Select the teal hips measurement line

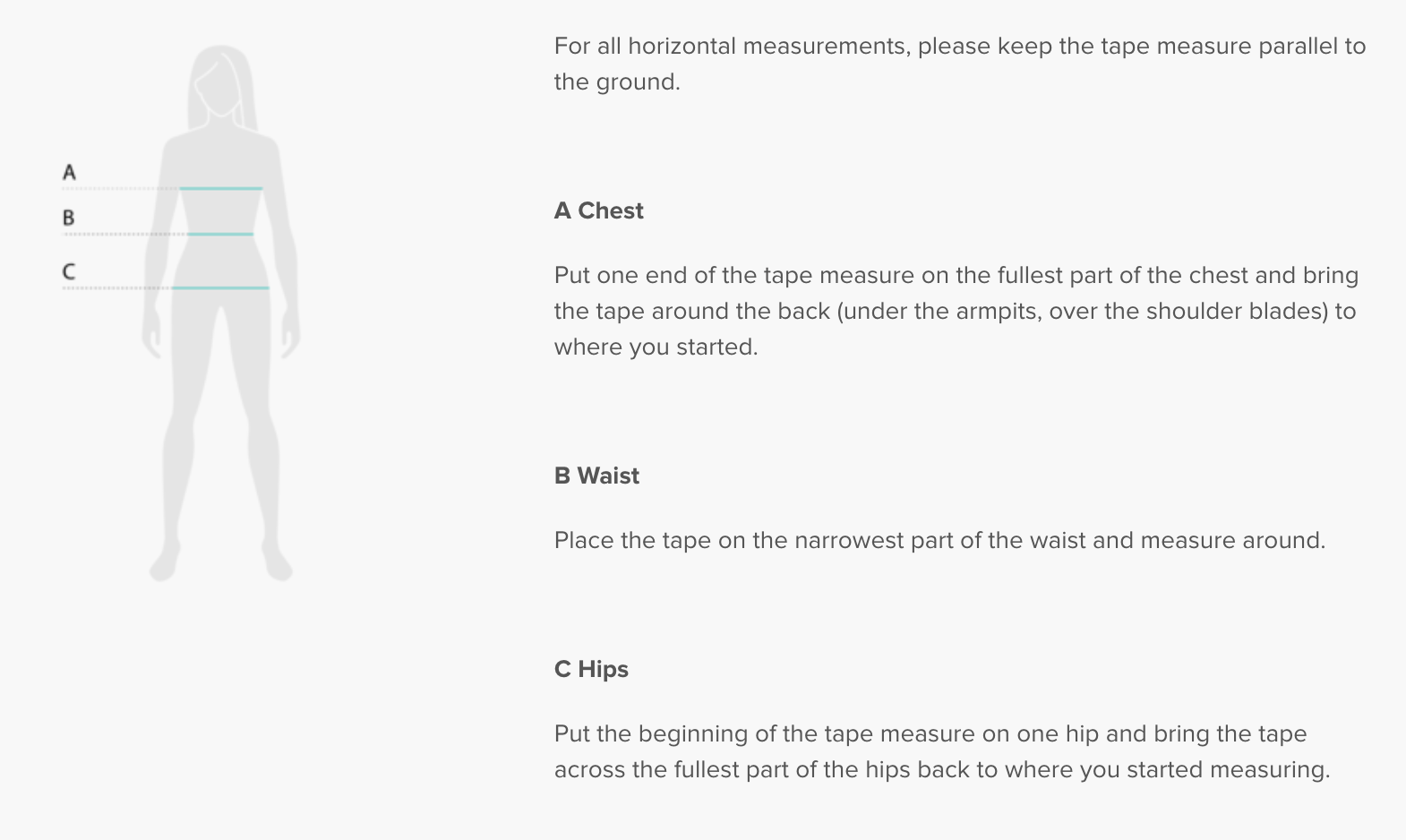tap(220, 287)
